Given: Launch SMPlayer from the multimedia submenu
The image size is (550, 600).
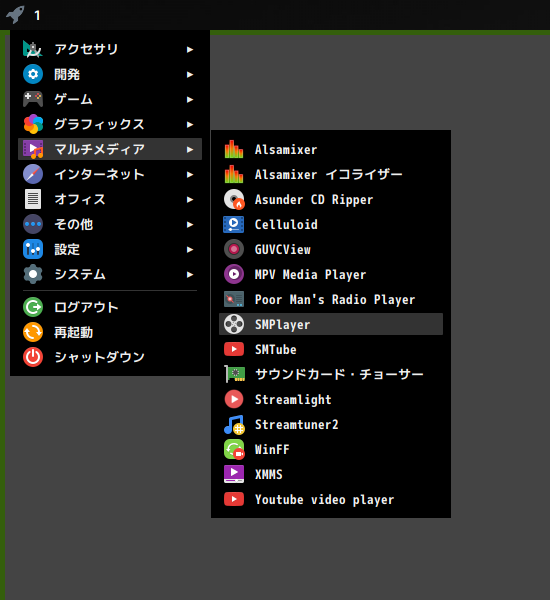Looking at the screenshot, I should 331,324.
